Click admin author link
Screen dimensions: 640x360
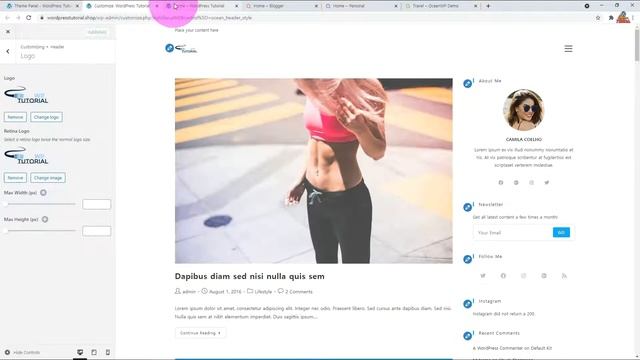189,292
